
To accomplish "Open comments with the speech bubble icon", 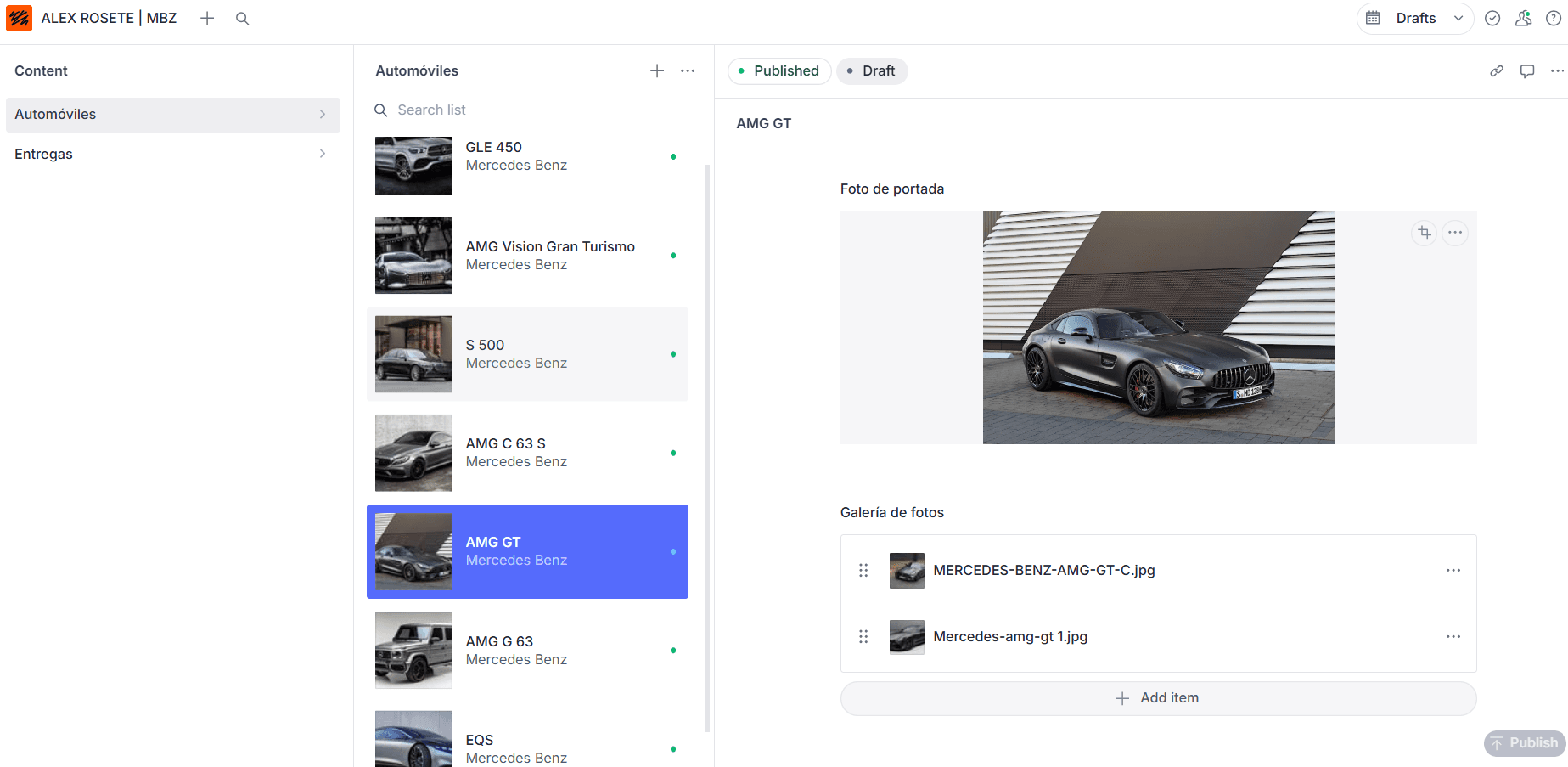I will tap(1527, 71).
